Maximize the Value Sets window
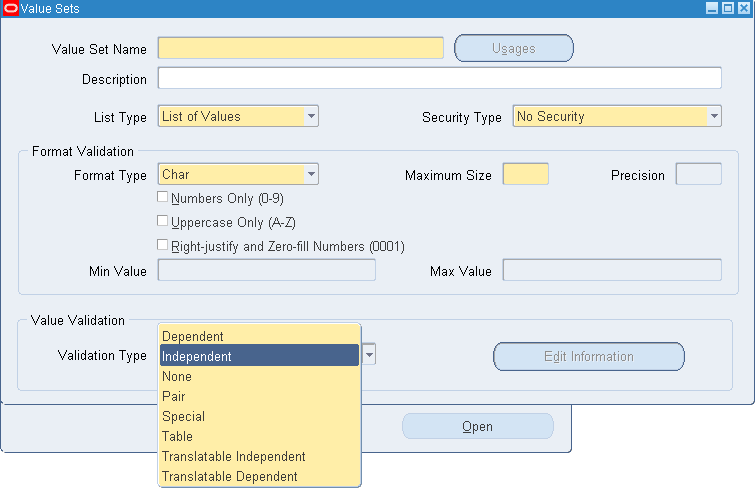755x488 pixels. [727, 8]
